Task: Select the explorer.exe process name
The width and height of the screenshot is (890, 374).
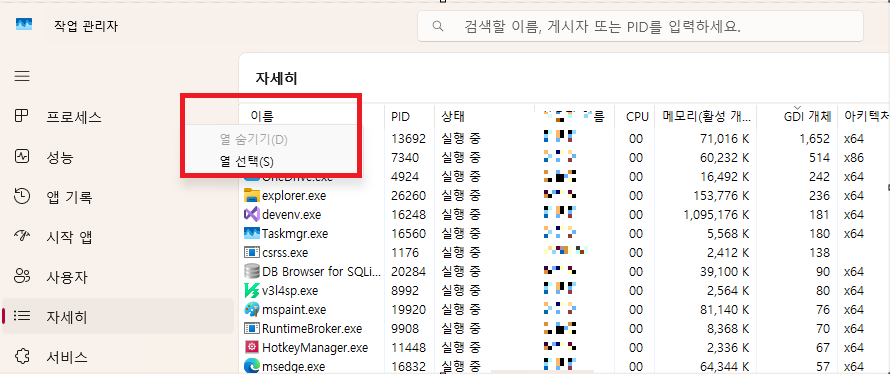Action: click(x=294, y=196)
